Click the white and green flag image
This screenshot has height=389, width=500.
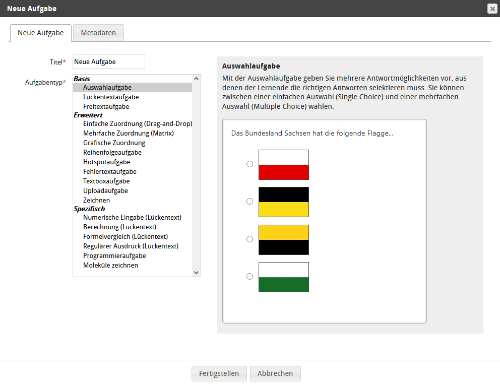284,277
